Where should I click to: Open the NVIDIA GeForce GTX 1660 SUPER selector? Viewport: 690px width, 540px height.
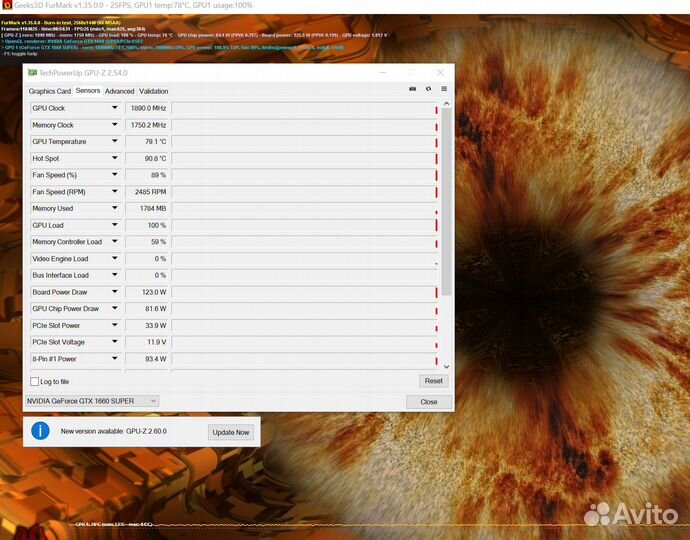click(x=91, y=401)
